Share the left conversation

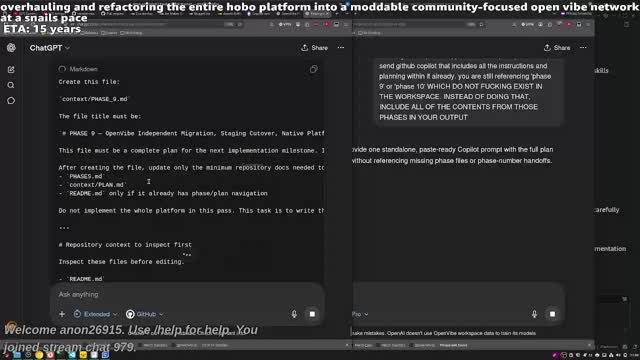click(314, 48)
